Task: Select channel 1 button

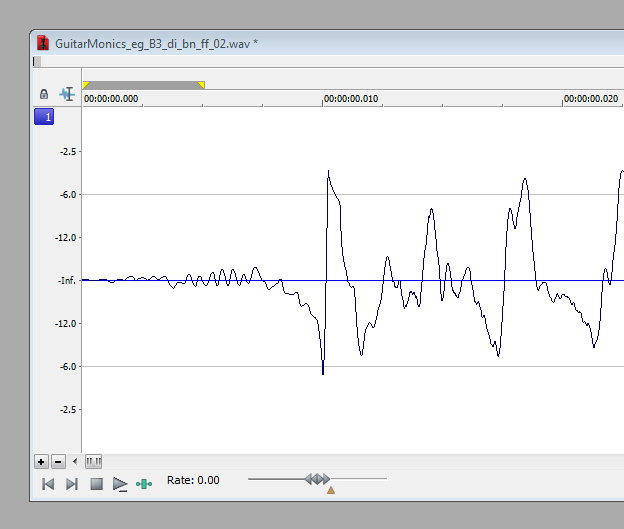Action: [44, 117]
